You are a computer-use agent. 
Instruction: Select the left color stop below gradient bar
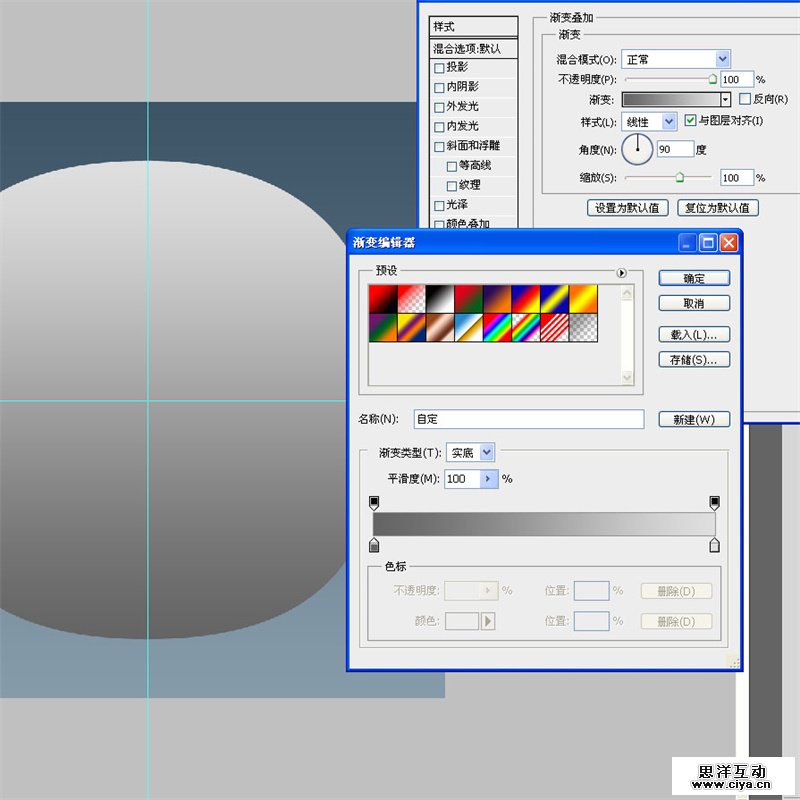pyautogui.click(x=374, y=545)
